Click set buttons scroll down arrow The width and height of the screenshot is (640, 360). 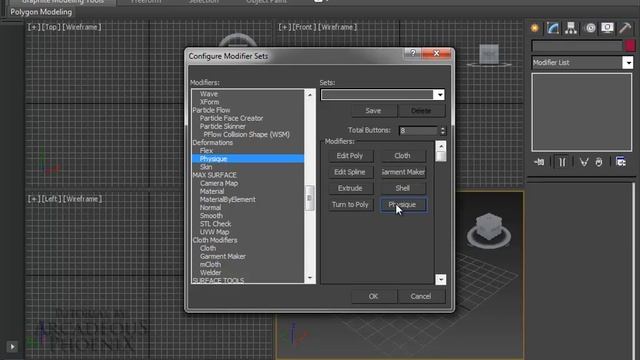click(x=440, y=280)
